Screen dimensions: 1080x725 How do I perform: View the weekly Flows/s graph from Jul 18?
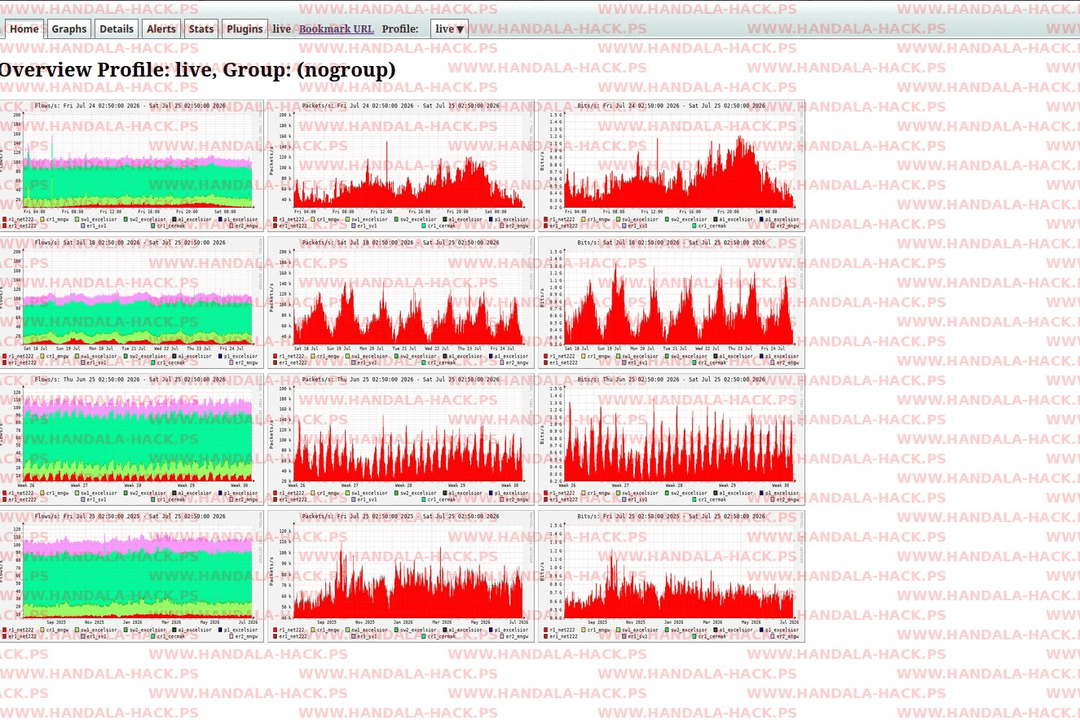point(131,302)
